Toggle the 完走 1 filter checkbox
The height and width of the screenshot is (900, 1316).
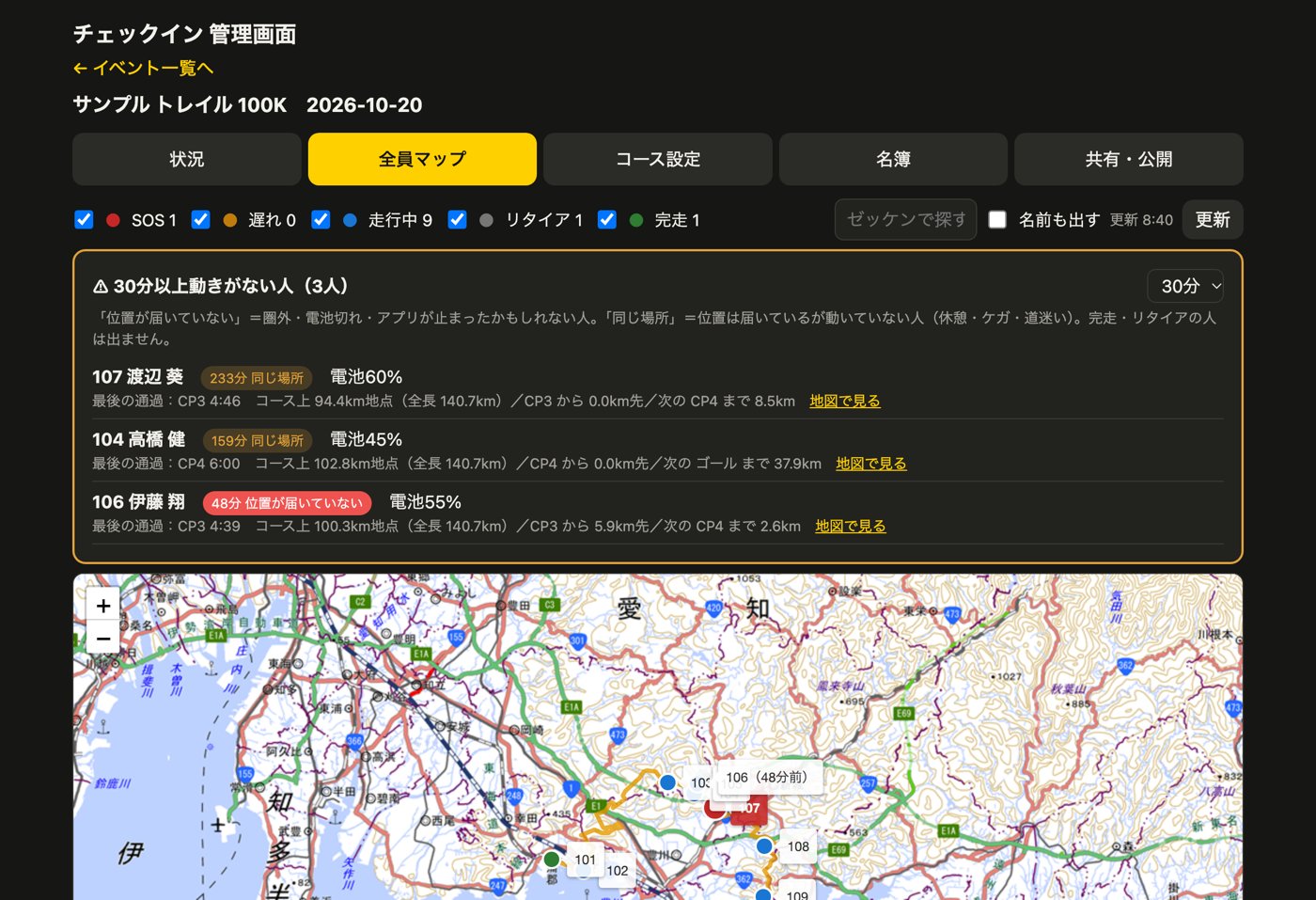point(607,219)
